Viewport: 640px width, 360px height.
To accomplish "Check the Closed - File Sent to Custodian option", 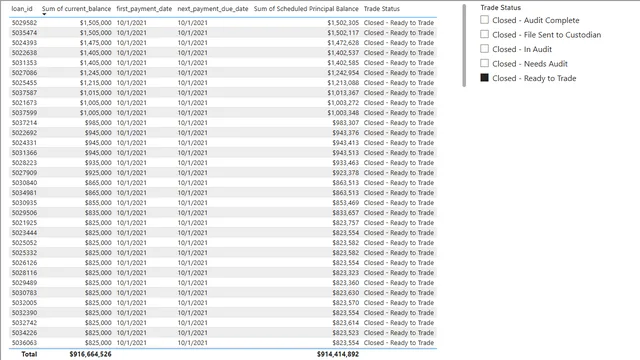I will coord(484,34).
